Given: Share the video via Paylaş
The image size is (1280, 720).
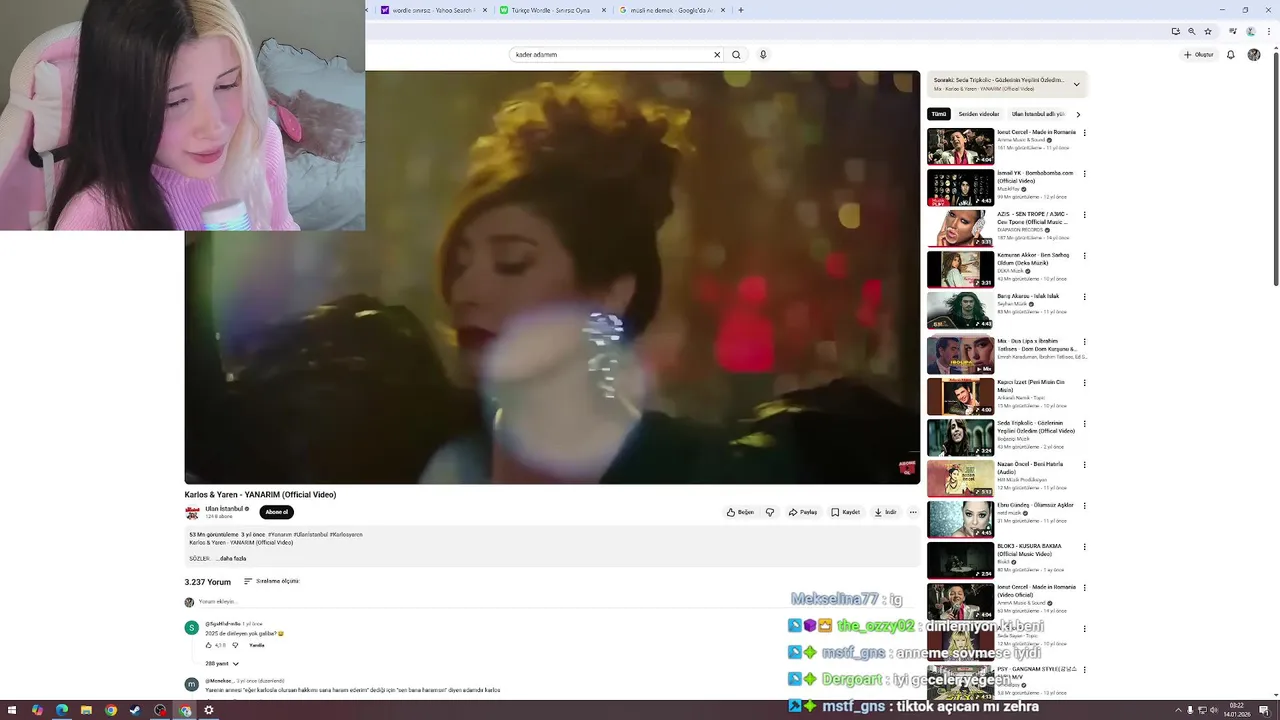Looking at the screenshot, I should 803,512.
